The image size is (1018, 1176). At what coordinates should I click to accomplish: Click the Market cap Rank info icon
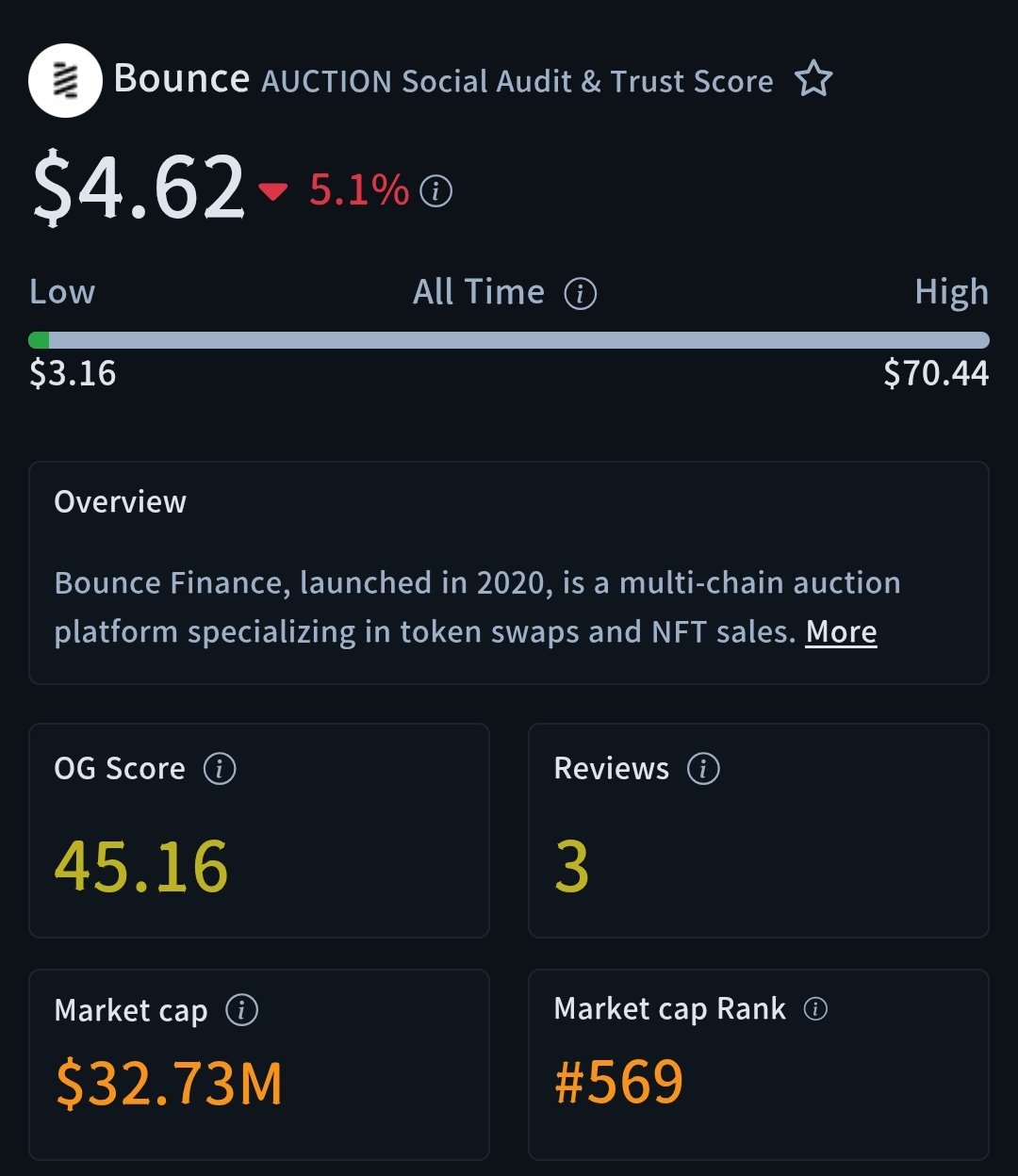(815, 1010)
